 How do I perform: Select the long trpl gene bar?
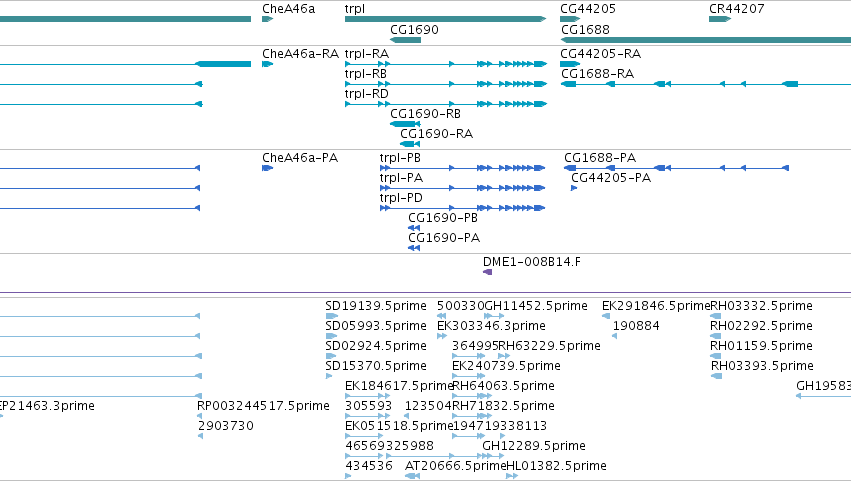(445, 19)
